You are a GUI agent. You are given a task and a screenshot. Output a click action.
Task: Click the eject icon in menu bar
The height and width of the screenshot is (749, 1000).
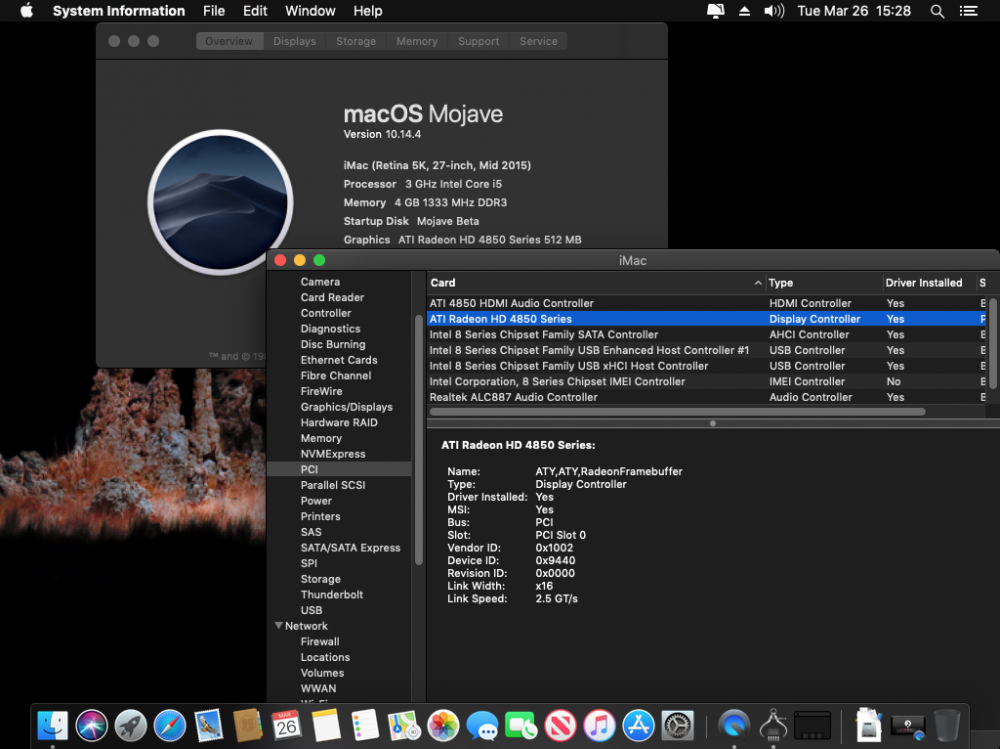click(x=744, y=11)
